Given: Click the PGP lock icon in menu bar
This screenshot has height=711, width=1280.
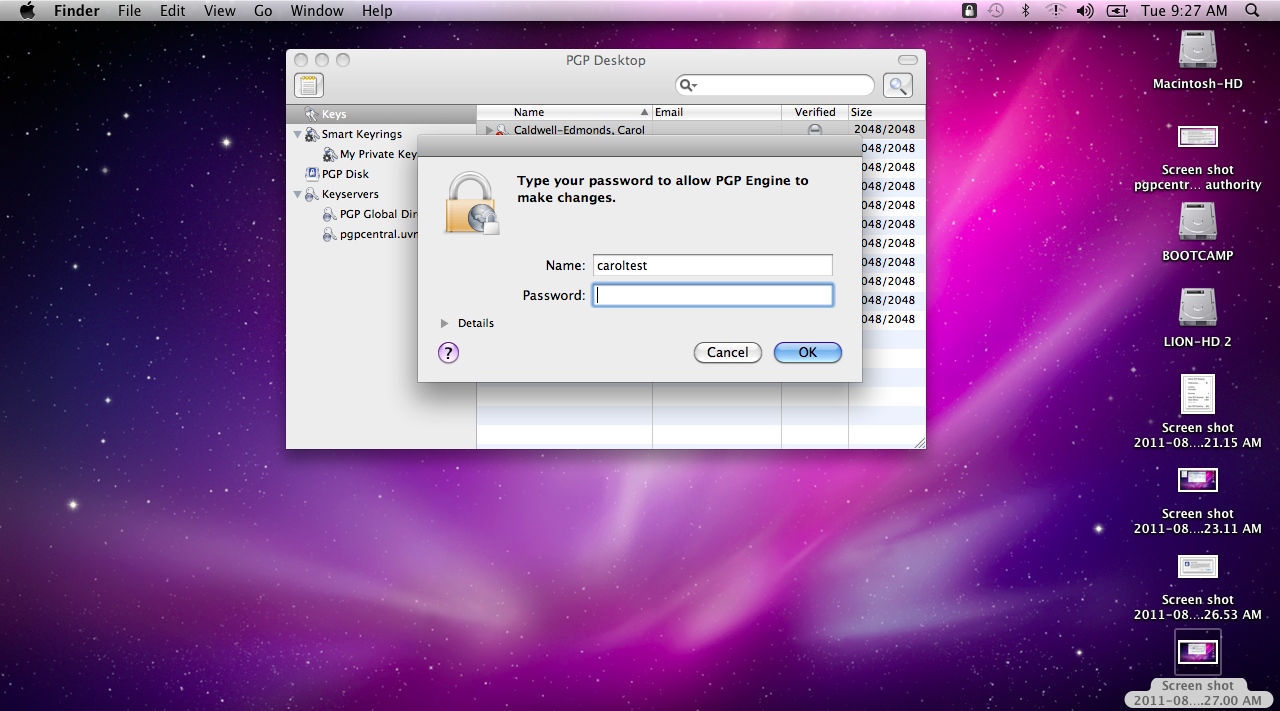Looking at the screenshot, I should click(x=969, y=11).
